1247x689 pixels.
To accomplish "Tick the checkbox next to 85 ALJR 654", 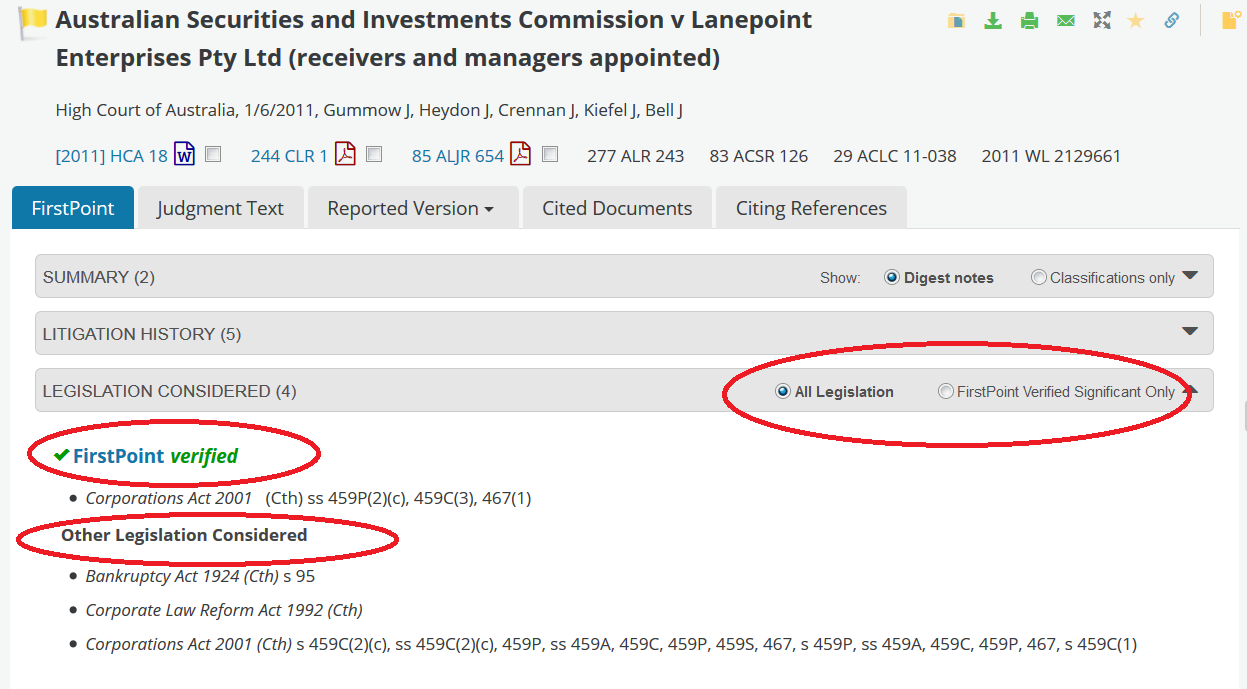I will tap(550, 155).
